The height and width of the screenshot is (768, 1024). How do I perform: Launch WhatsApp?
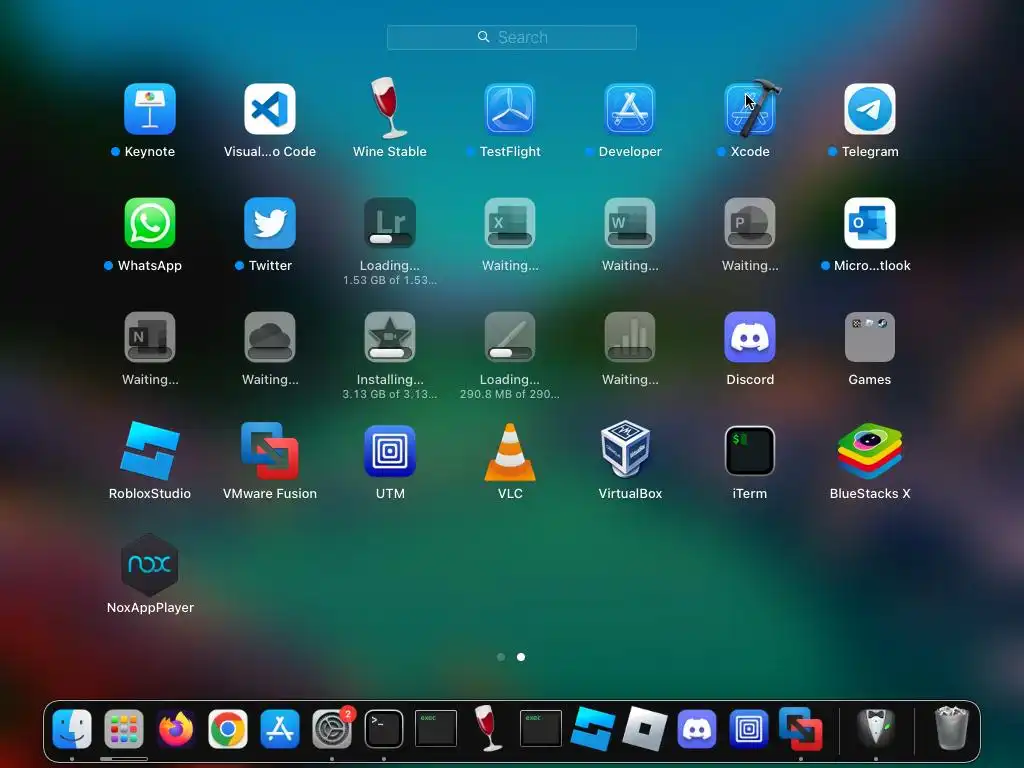point(150,223)
